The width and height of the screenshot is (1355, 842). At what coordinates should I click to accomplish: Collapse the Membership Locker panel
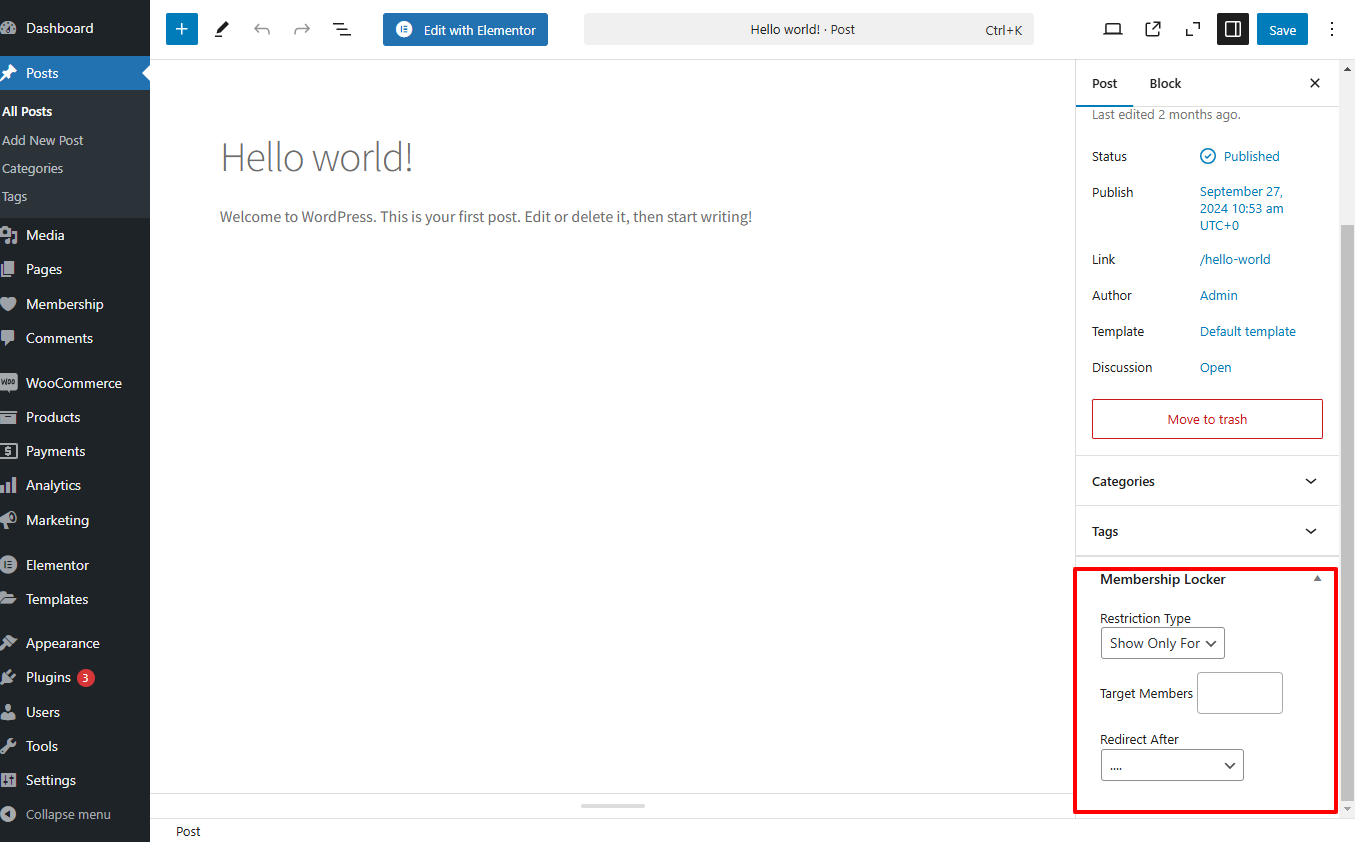(x=1317, y=579)
